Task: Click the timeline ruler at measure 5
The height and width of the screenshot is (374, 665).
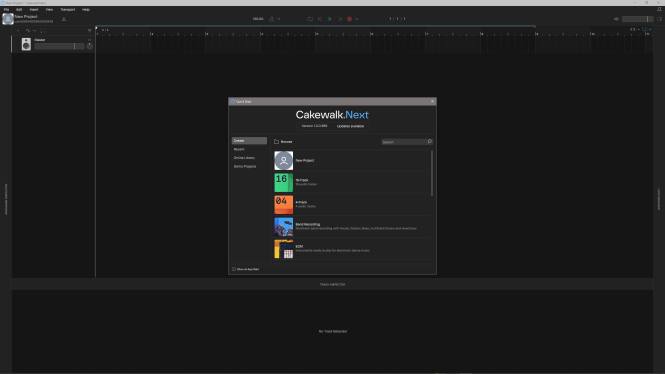Action: 317,33
